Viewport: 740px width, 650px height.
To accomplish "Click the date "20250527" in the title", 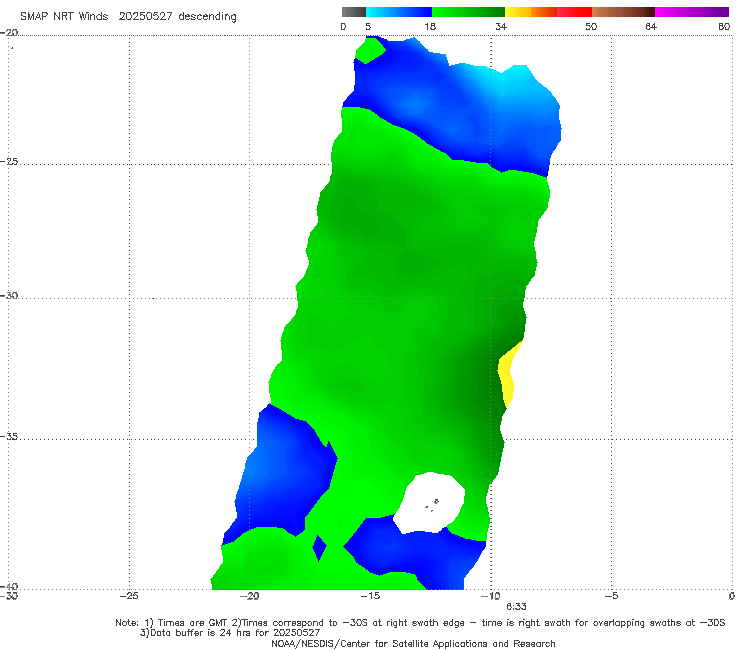I will point(145,17).
